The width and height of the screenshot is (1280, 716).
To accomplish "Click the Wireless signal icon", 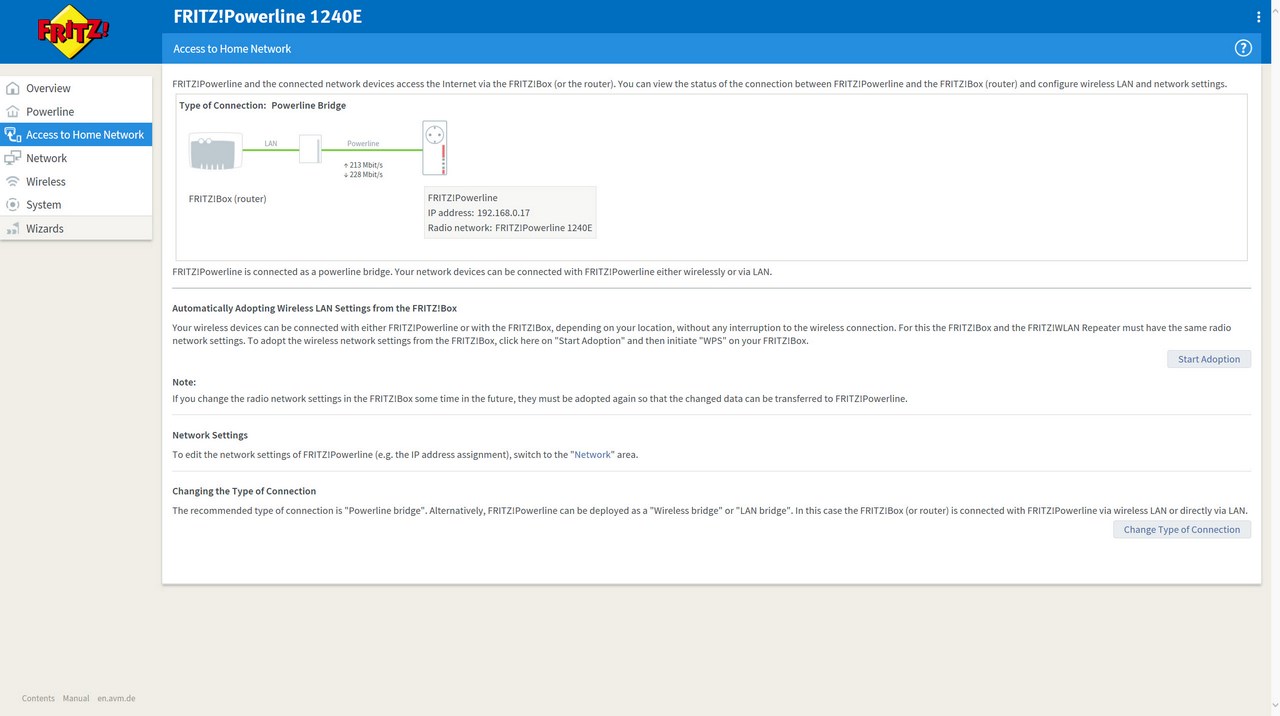I will click(x=13, y=181).
